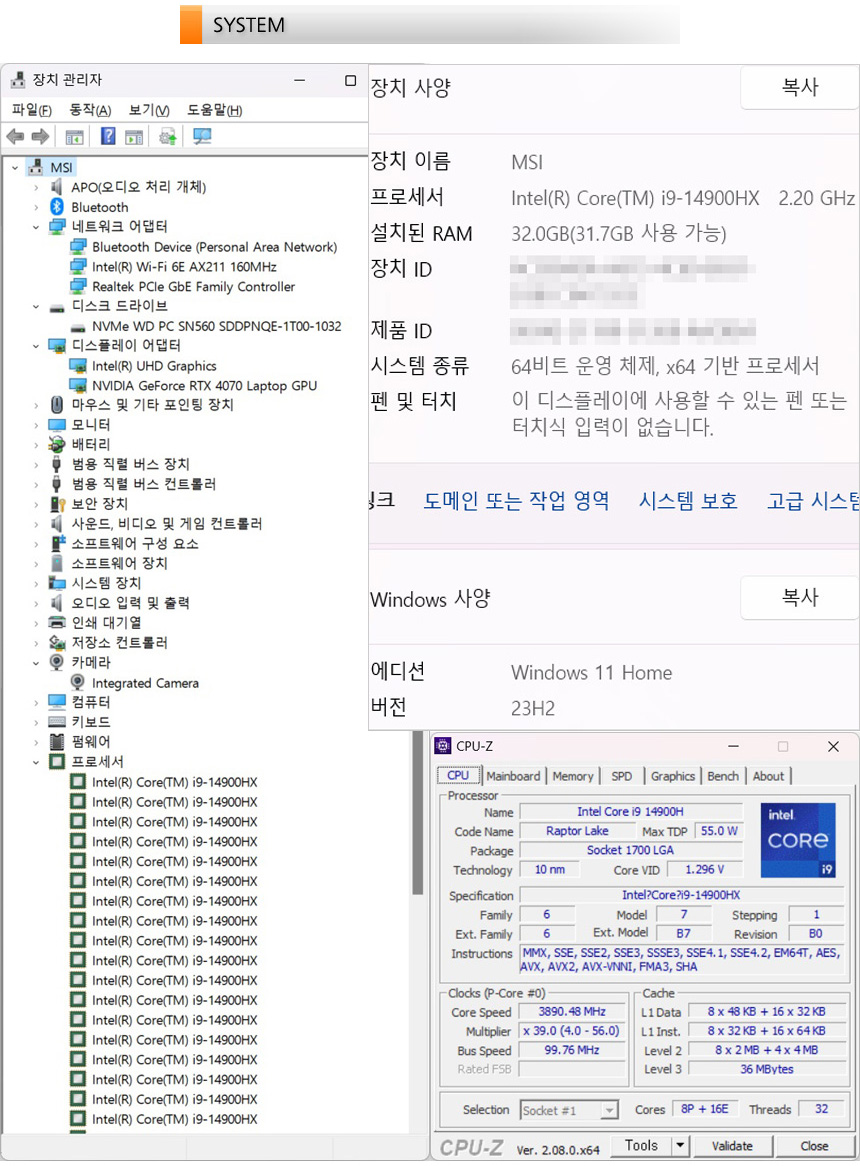Switch to the Memory tab in CPU-Z
The height and width of the screenshot is (1166, 860).
pyautogui.click(x=572, y=776)
